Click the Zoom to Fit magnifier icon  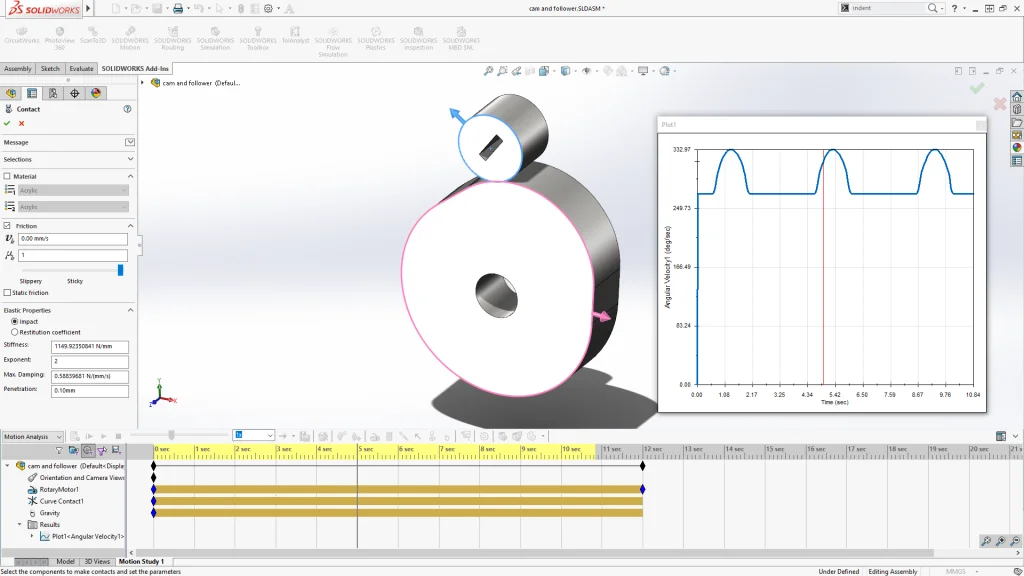[x=488, y=71]
